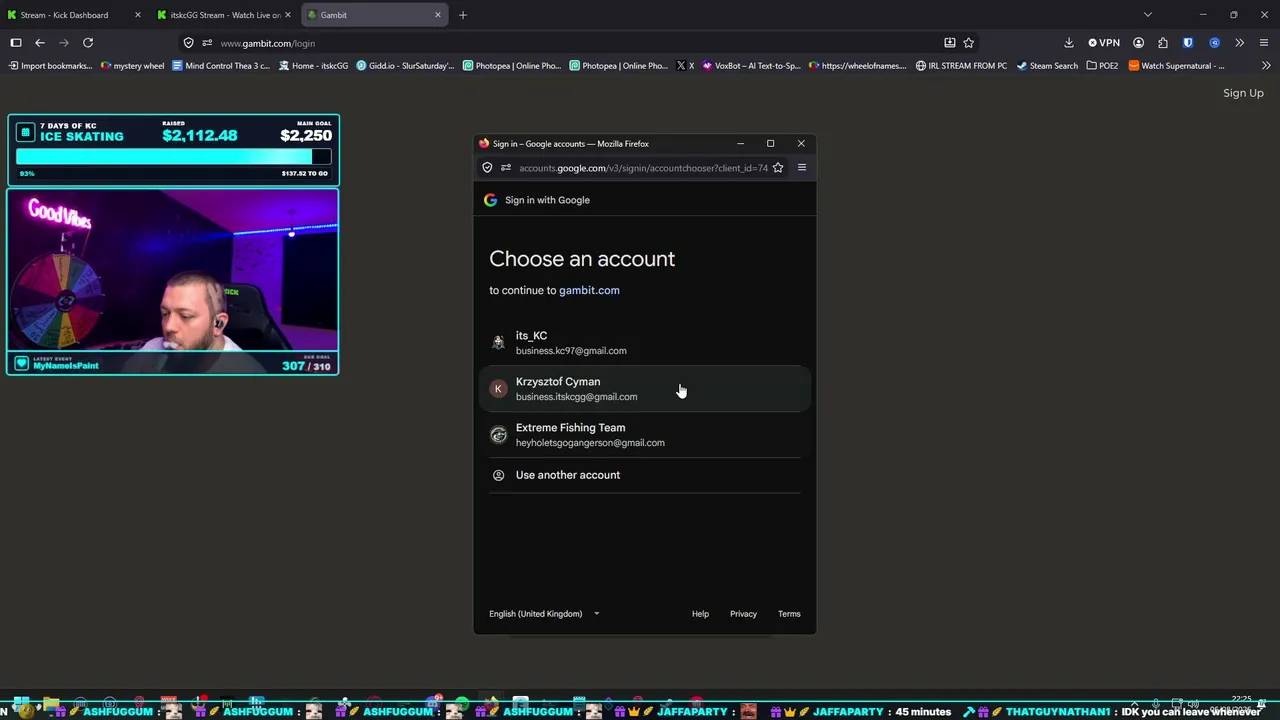This screenshot has width=1280, height=720.
Task: Minimize the Google sign-in popup window
Action: [740, 144]
